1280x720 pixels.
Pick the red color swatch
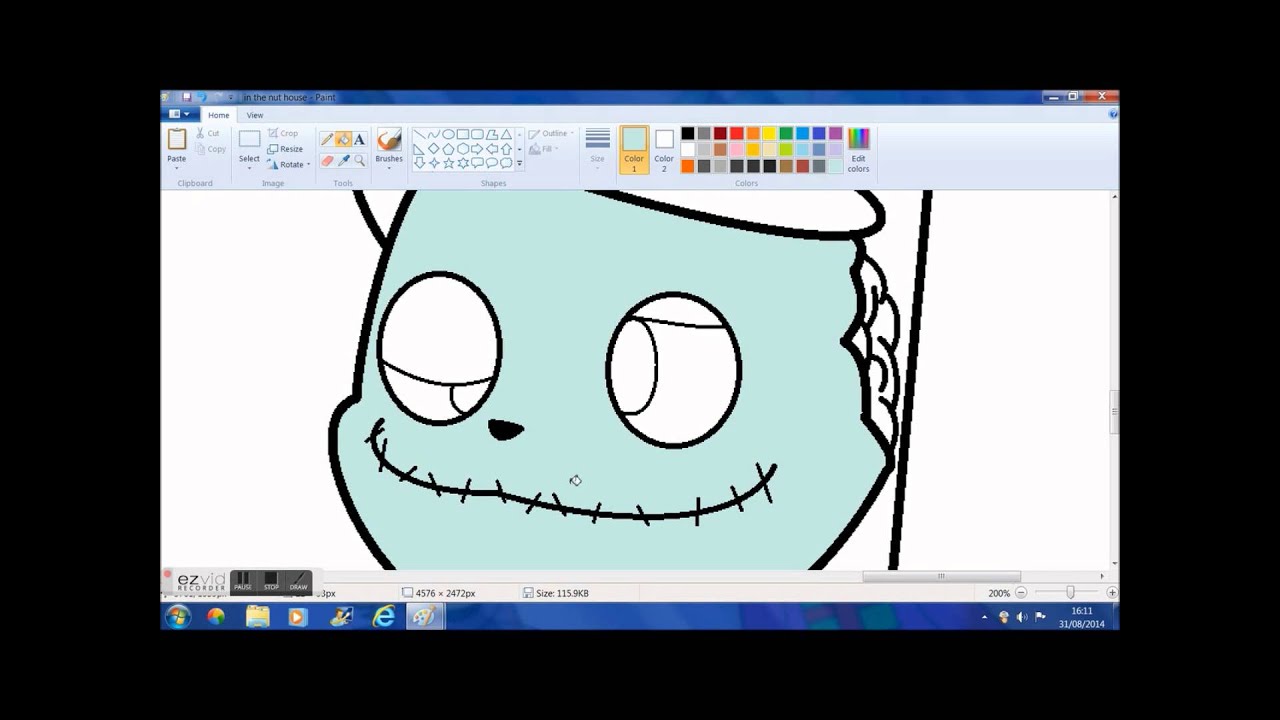pos(737,133)
